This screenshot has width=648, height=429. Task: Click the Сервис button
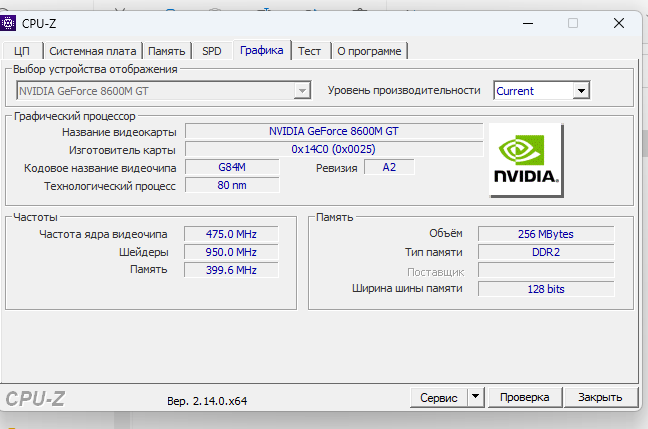pyautogui.click(x=439, y=398)
